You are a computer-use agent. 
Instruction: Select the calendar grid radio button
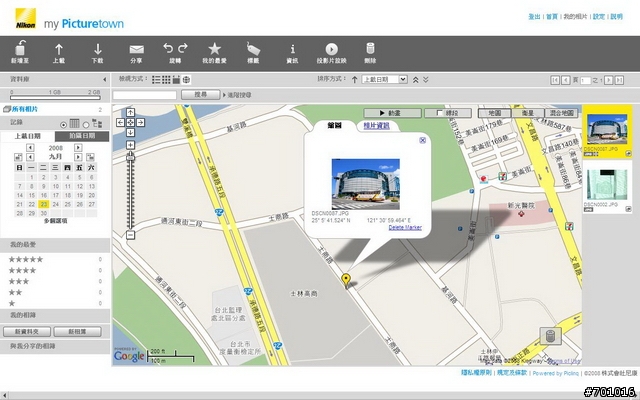click(x=63, y=124)
